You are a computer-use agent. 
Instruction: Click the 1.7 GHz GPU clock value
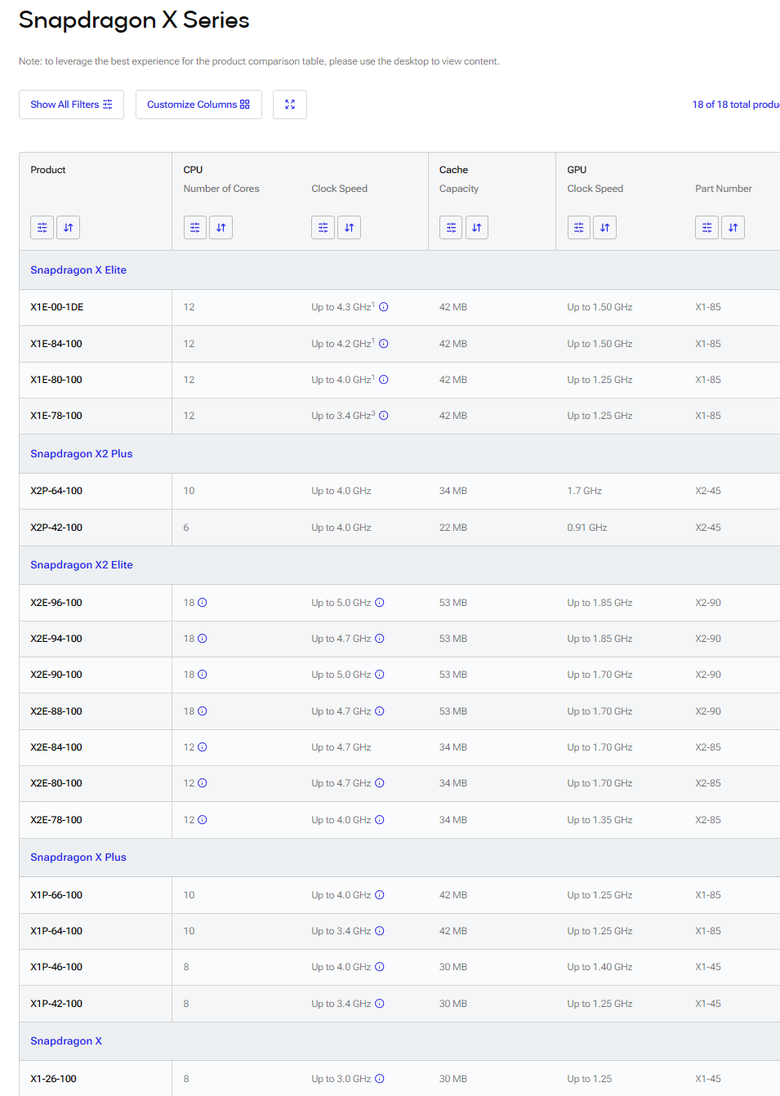(584, 491)
